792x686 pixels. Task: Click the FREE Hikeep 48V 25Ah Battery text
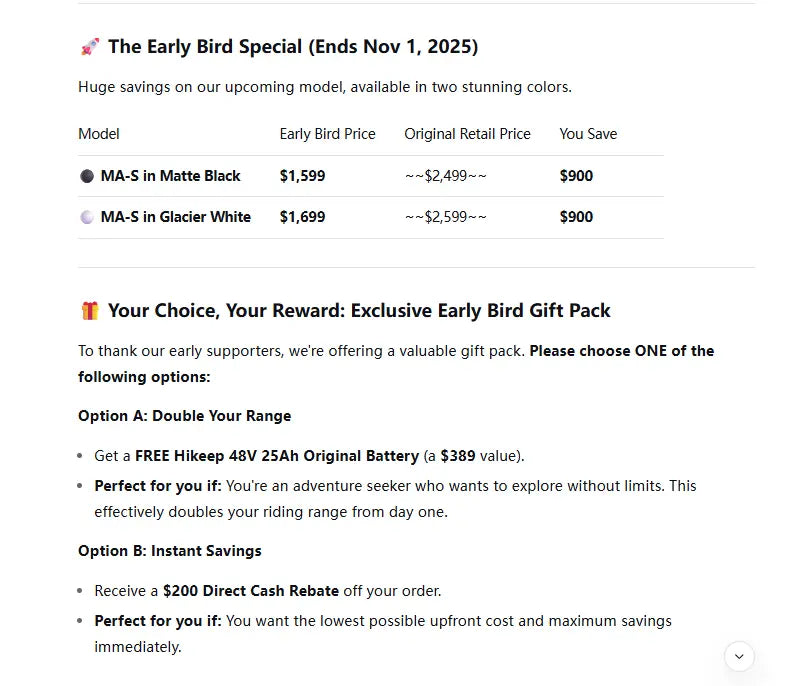(277, 456)
